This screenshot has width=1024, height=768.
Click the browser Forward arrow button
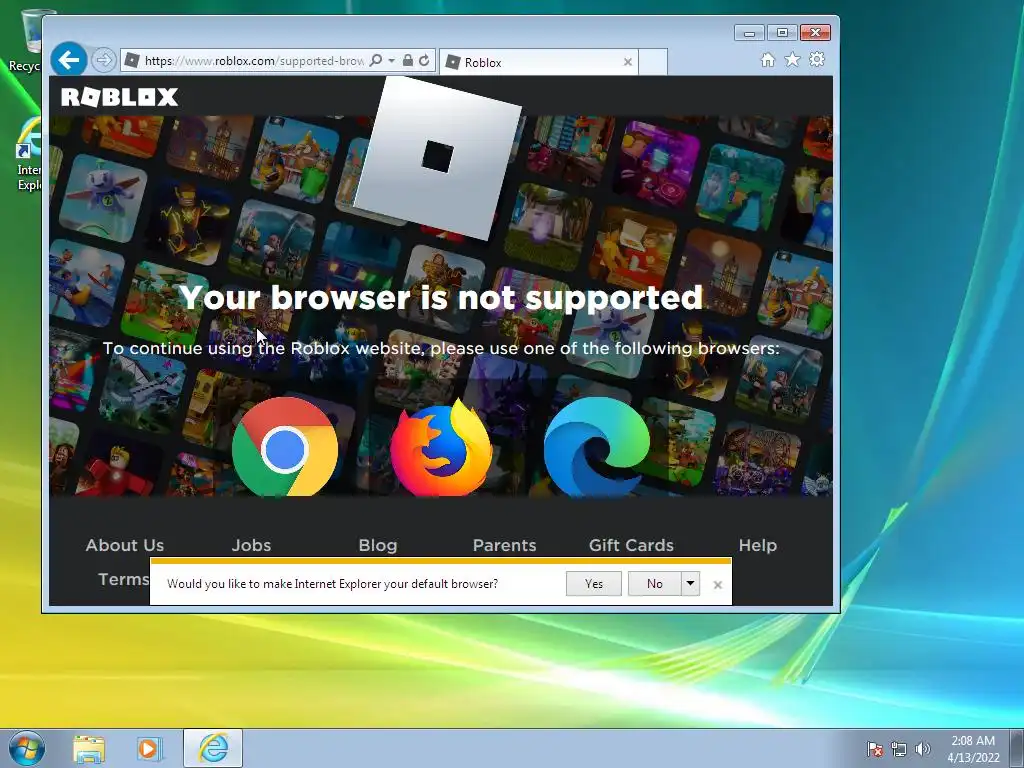pyautogui.click(x=103, y=60)
